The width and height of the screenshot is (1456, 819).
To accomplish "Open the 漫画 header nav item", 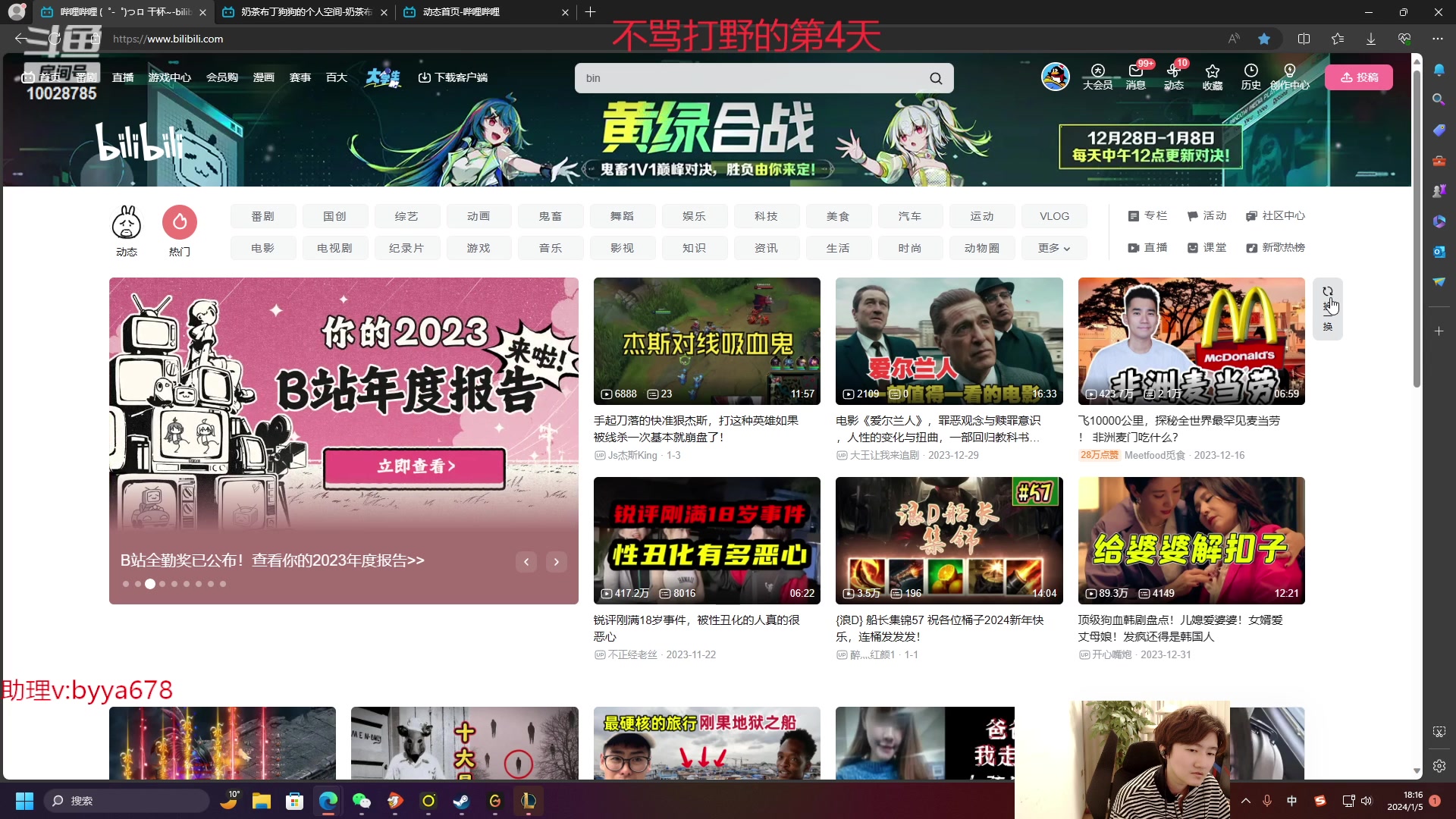I will click(x=264, y=77).
